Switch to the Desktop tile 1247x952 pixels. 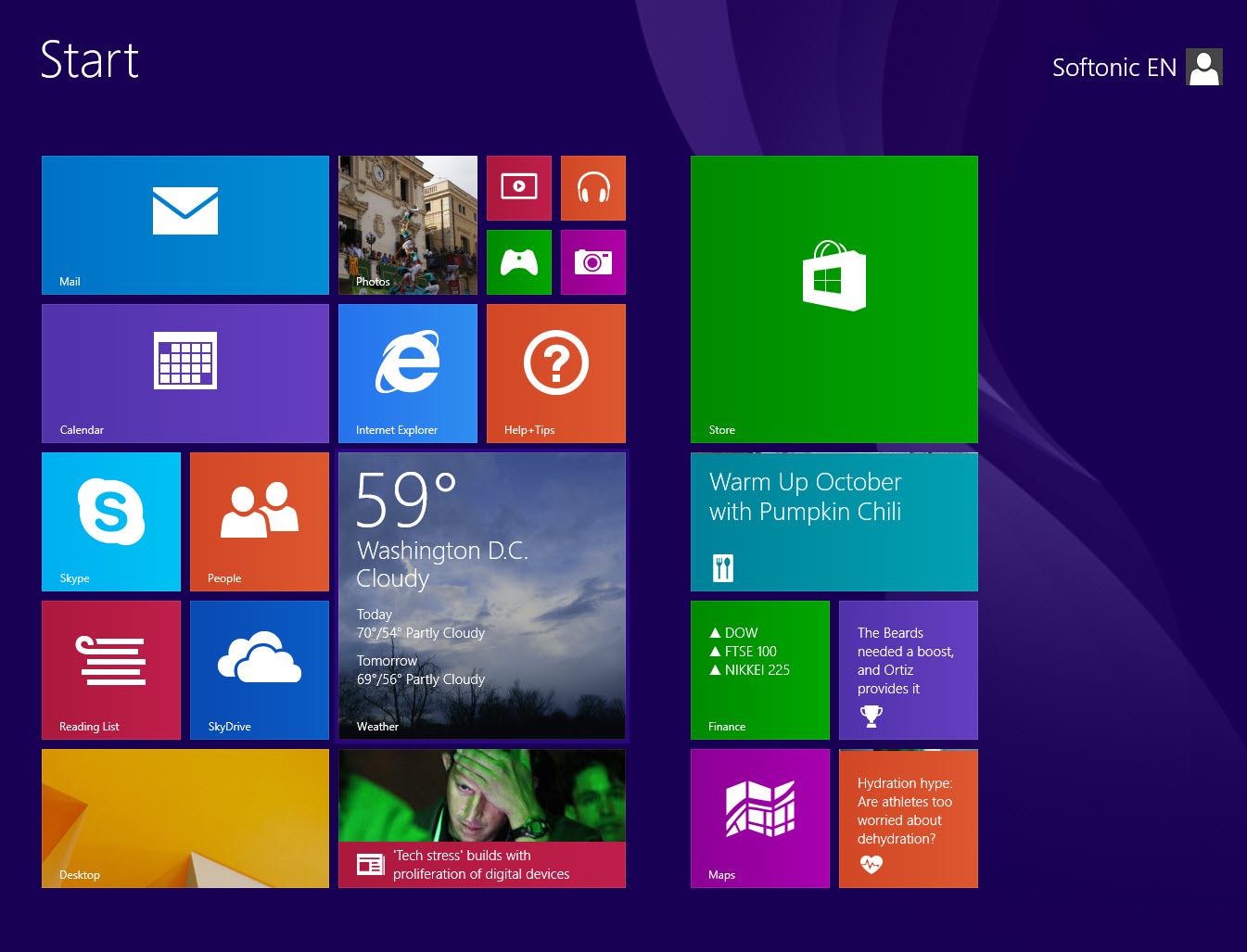coord(185,819)
